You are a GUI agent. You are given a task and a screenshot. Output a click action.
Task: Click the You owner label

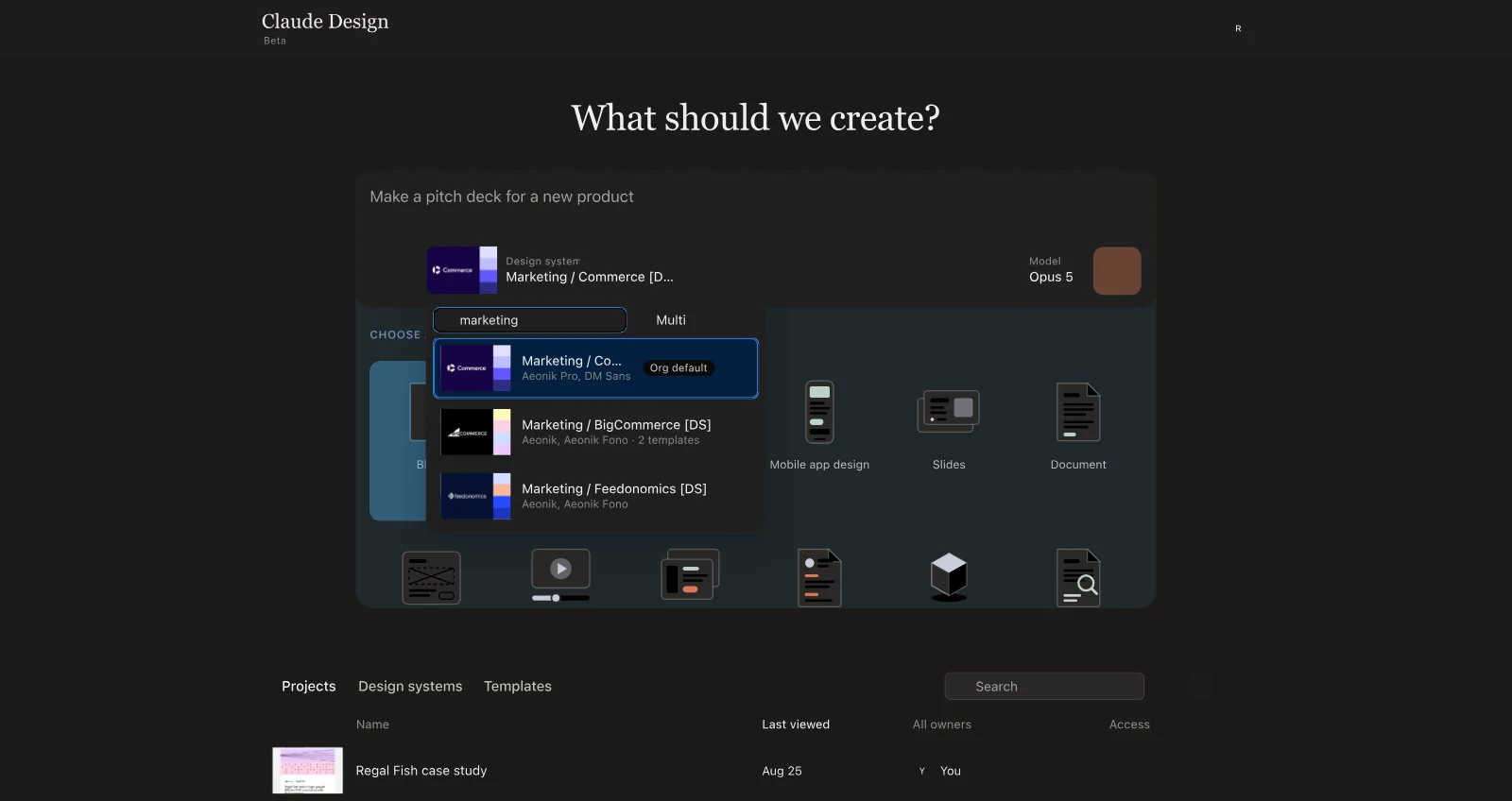(x=951, y=771)
